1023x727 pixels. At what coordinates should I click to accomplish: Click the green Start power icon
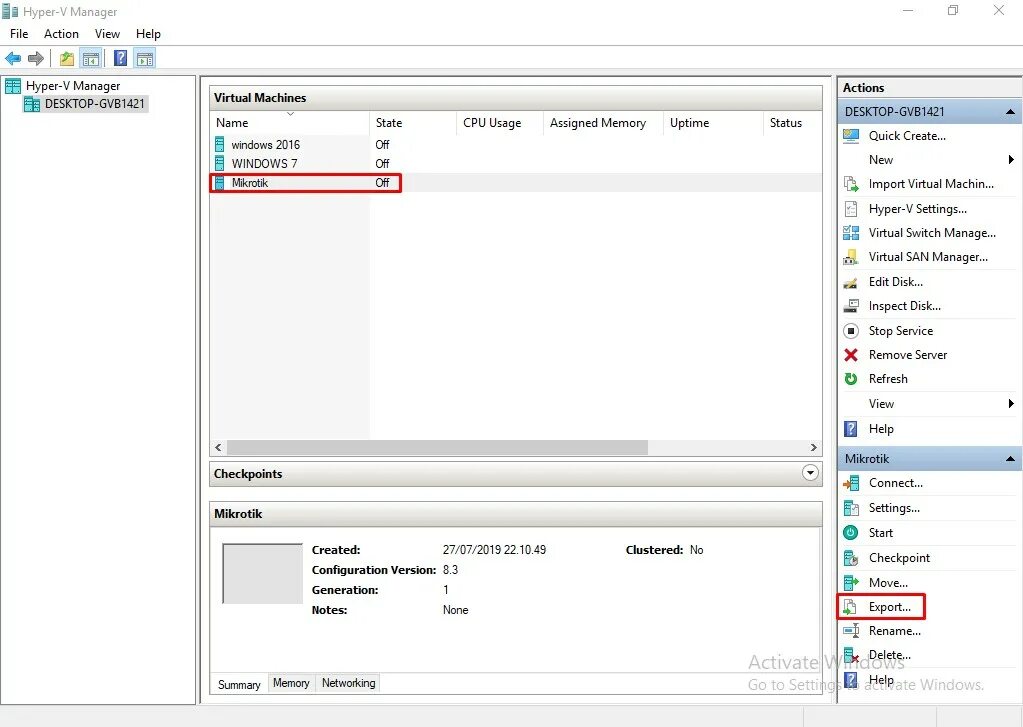click(x=851, y=533)
